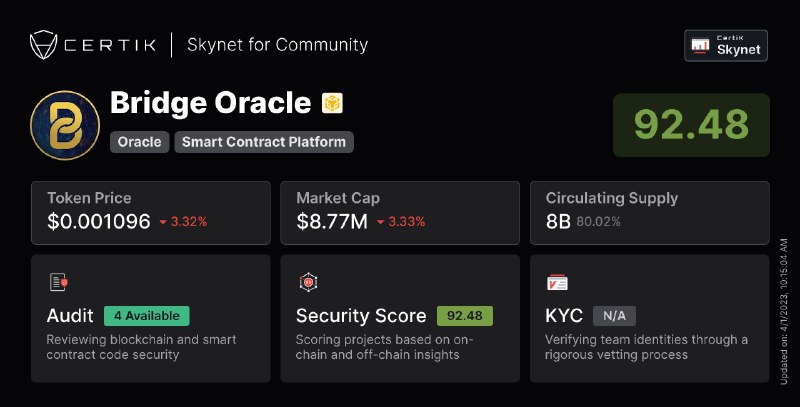This screenshot has height=407, width=800.
Task: Click the Market Cap label
Action: (x=338, y=198)
